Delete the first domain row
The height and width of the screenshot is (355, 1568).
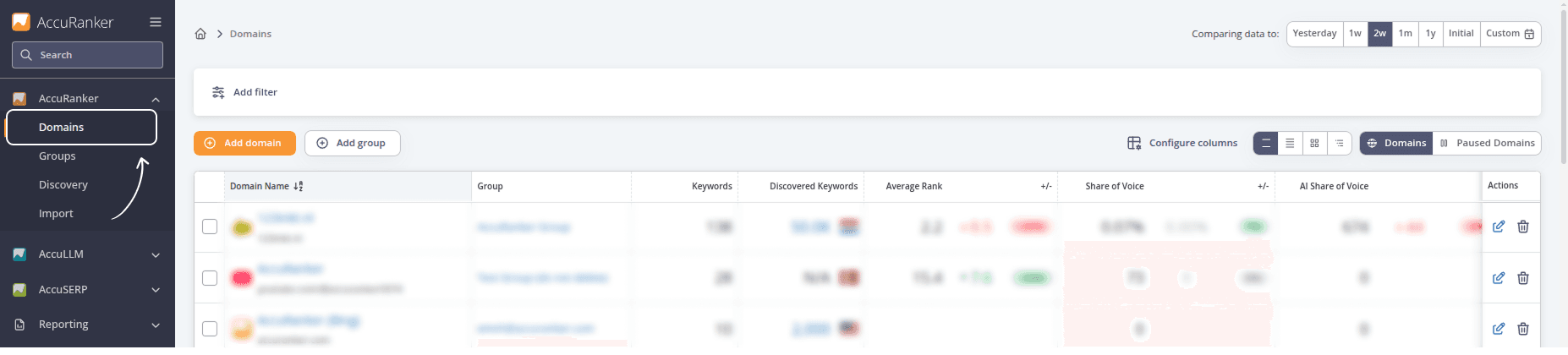[x=1523, y=227]
